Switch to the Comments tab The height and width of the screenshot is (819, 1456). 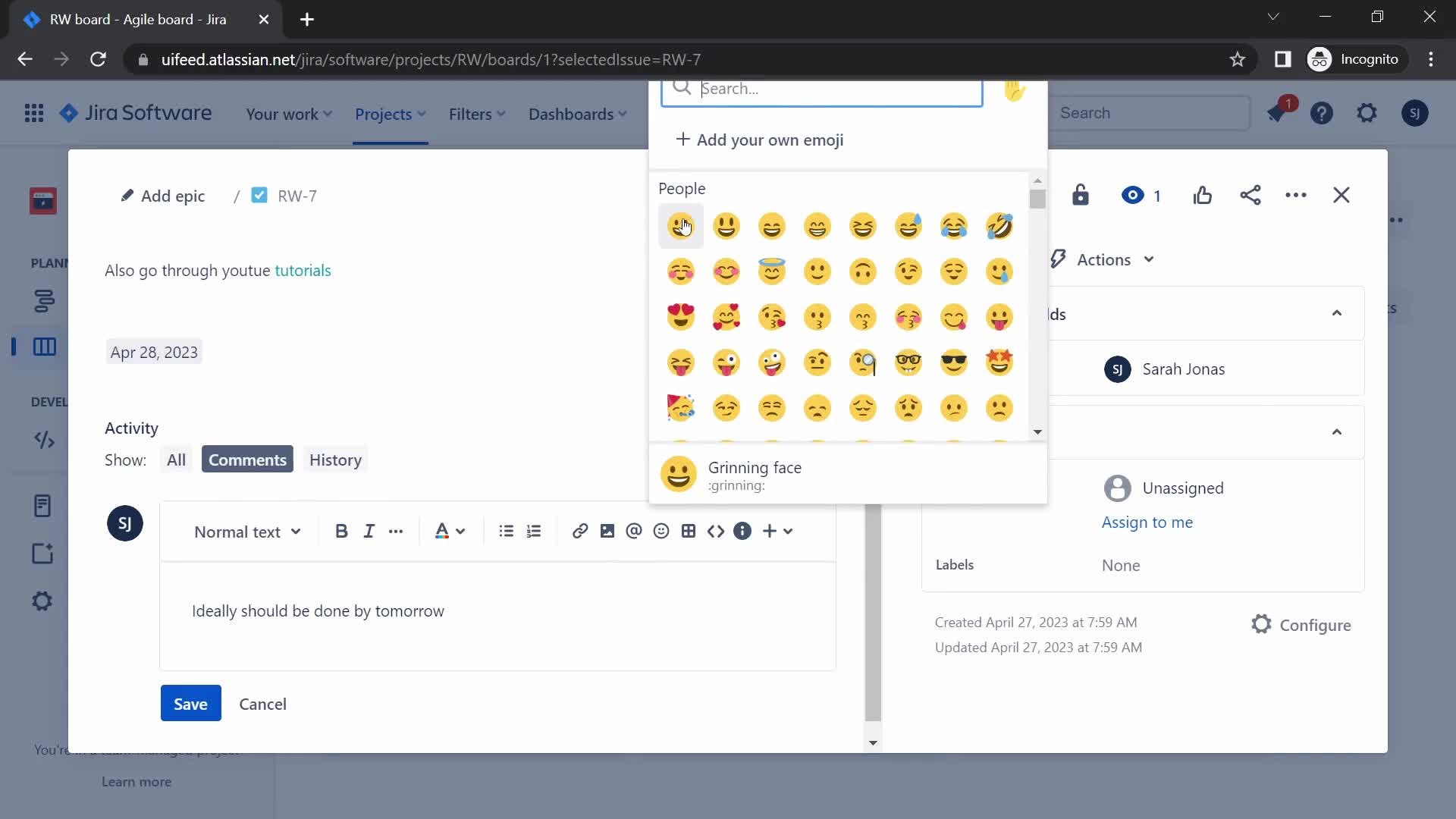[248, 459]
